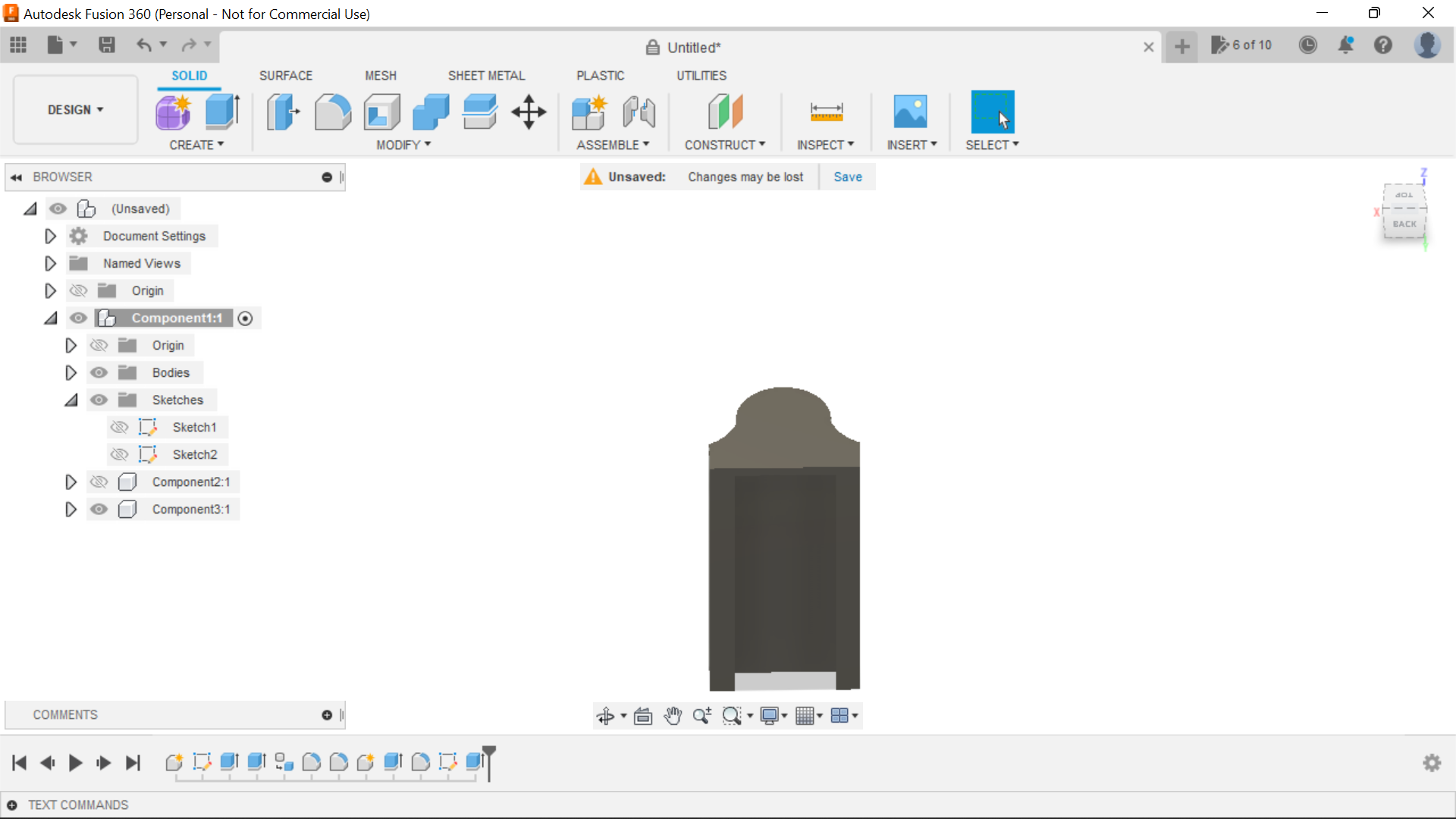Screen dimensions: 1456x819
Task: Open the Combine tool
Action: (430, 111)
